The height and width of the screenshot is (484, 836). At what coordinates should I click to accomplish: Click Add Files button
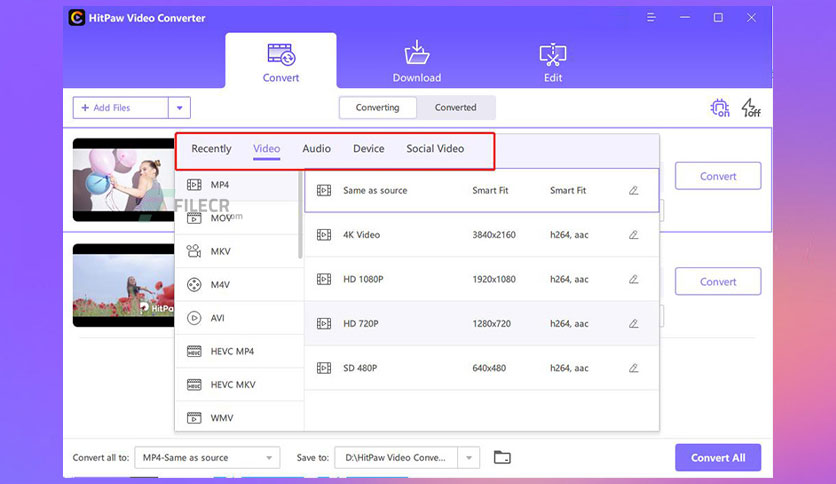pos(120,108)
